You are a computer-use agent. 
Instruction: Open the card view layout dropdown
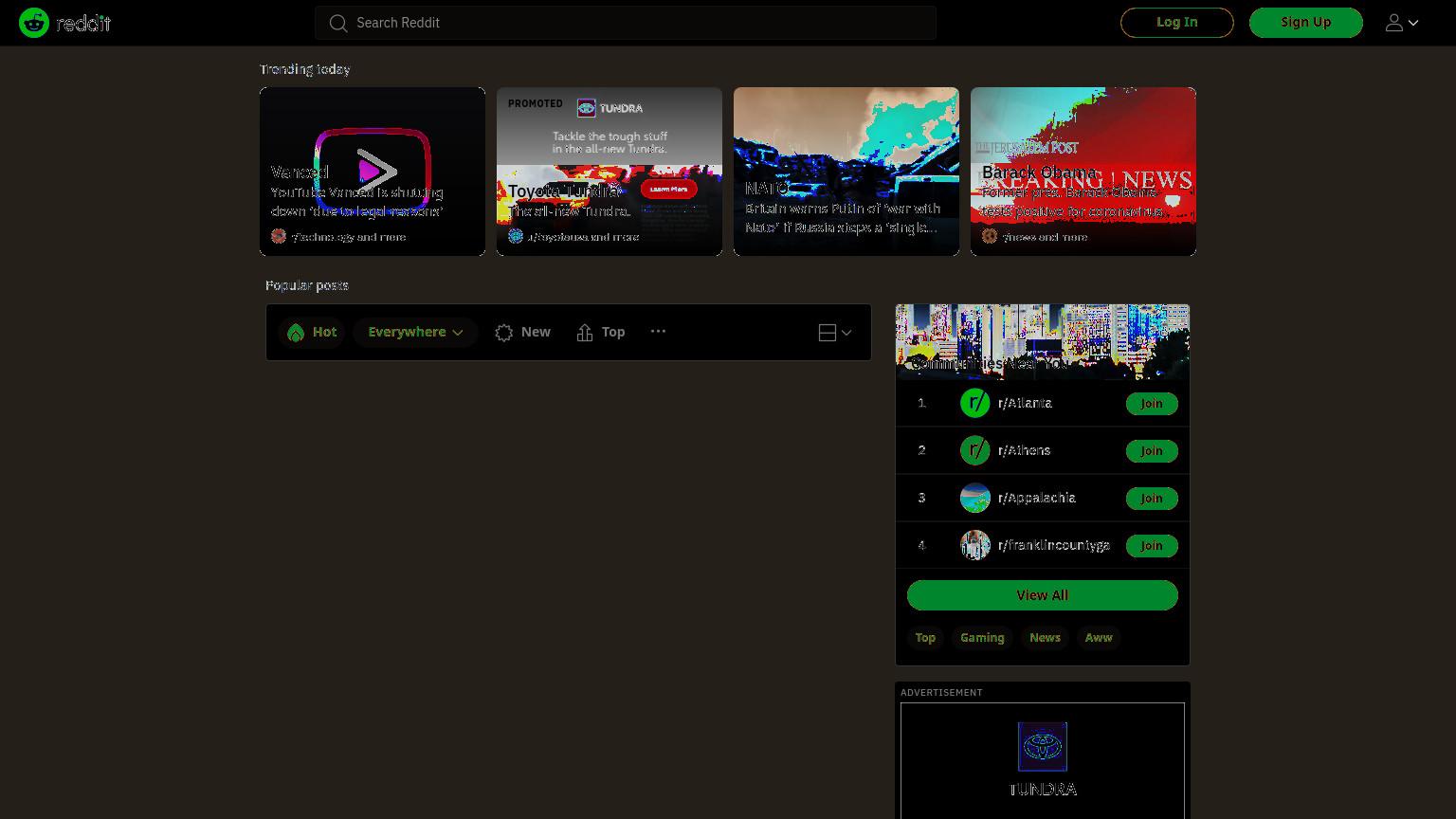point(835,333)
